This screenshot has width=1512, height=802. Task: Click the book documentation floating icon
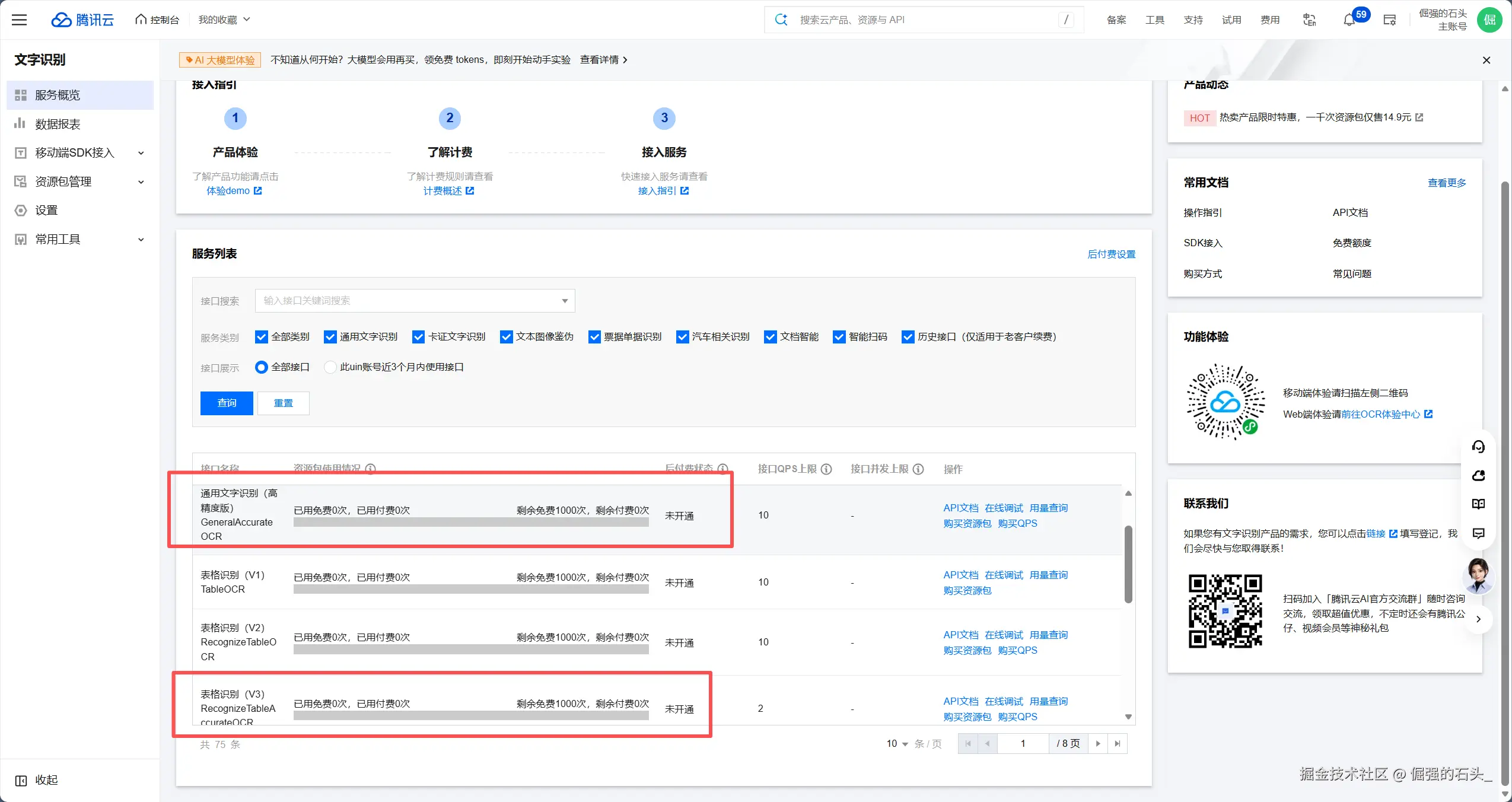[1478, 504]
